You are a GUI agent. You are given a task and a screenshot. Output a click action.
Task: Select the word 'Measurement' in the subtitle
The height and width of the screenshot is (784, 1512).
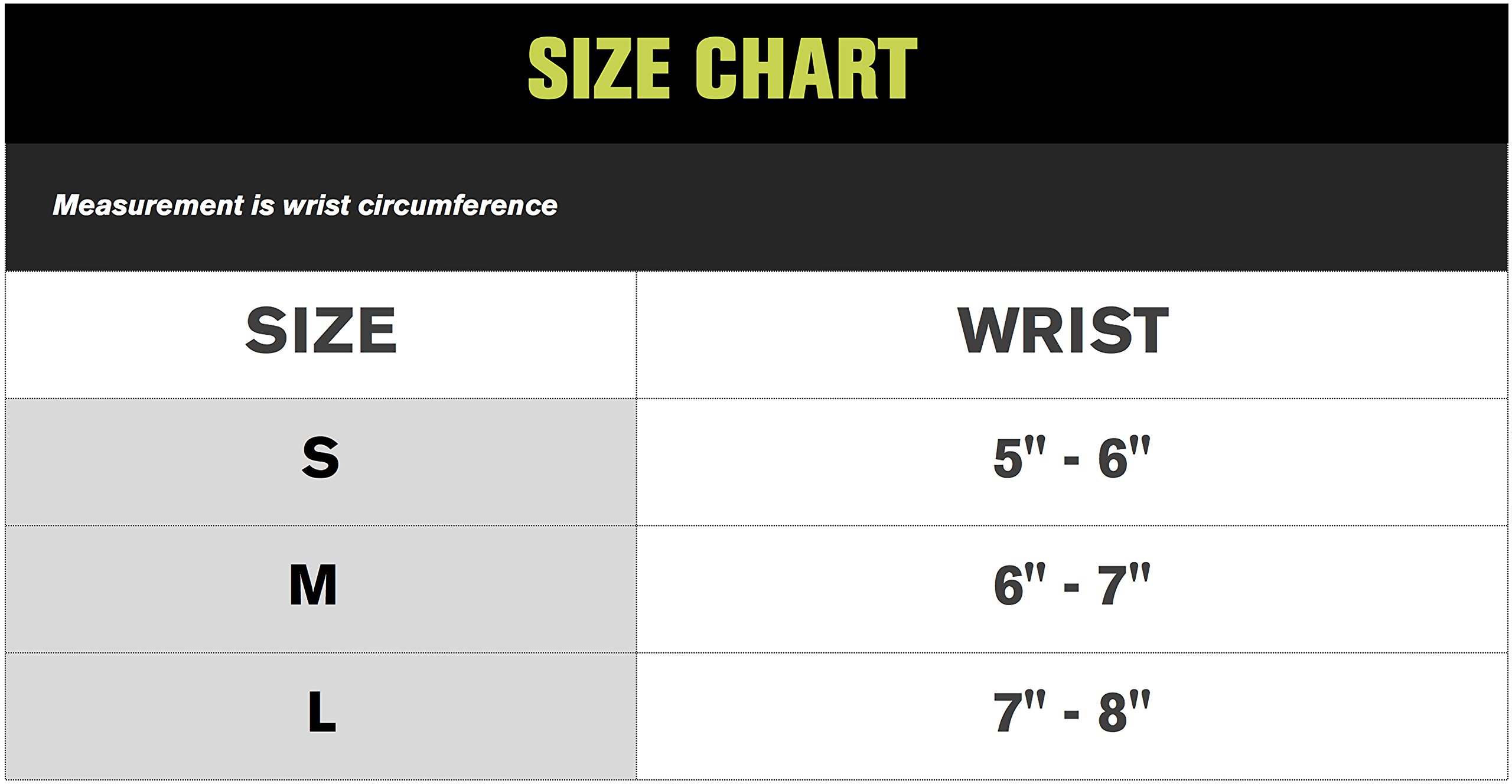148,205
